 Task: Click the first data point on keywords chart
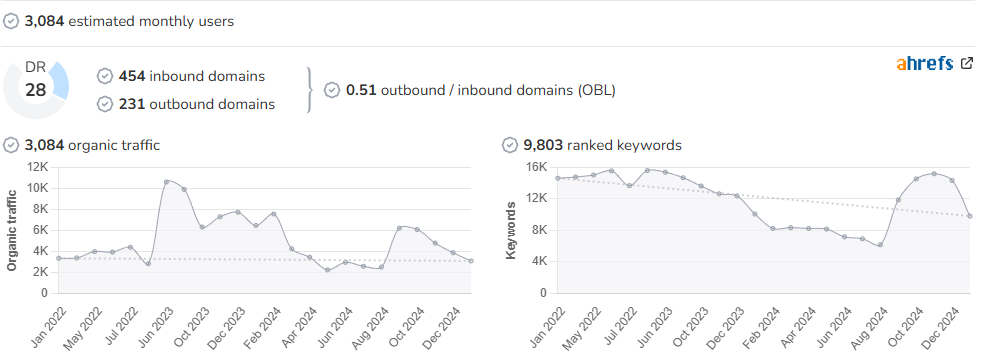click(x=557, y=178)
